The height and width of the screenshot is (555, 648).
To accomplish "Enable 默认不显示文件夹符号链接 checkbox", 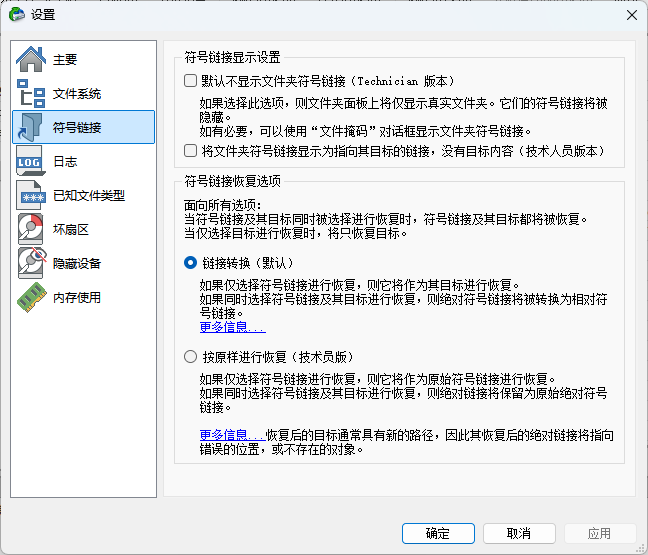I will pyautogui.click(x=190, y=81).
